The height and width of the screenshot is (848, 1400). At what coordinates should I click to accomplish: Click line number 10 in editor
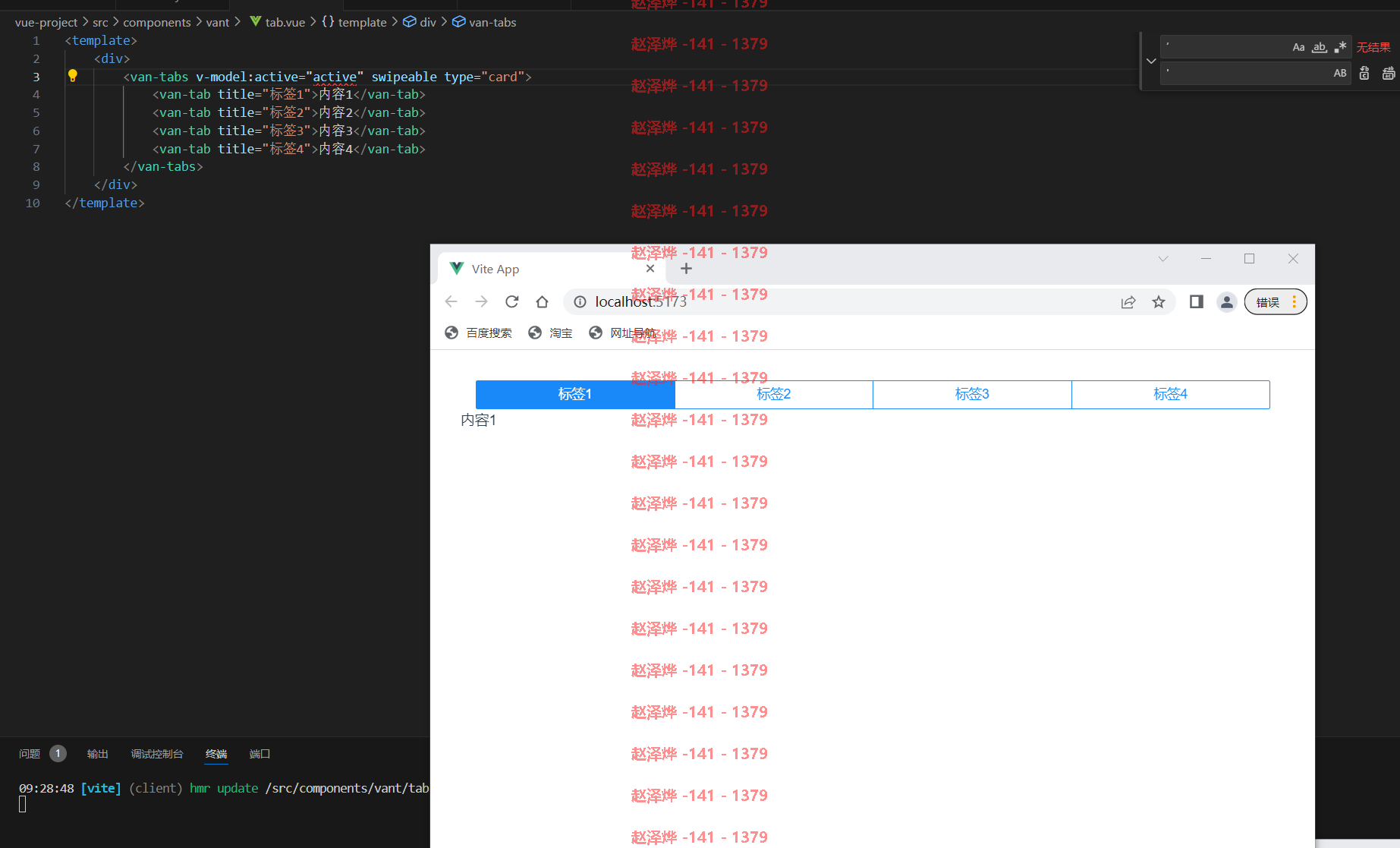point(33,203)
